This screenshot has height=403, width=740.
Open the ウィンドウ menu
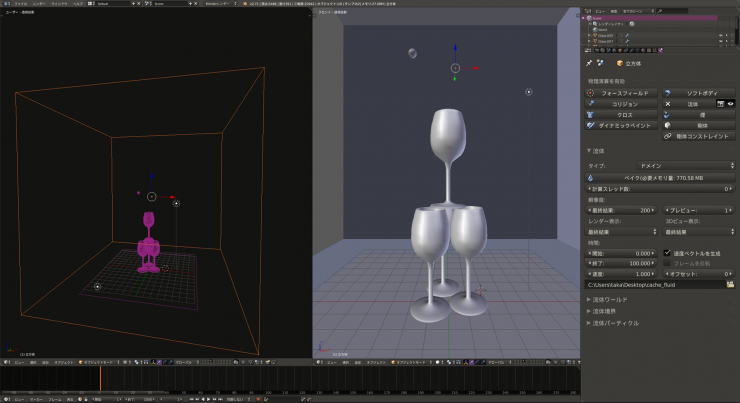coord(59,3)
